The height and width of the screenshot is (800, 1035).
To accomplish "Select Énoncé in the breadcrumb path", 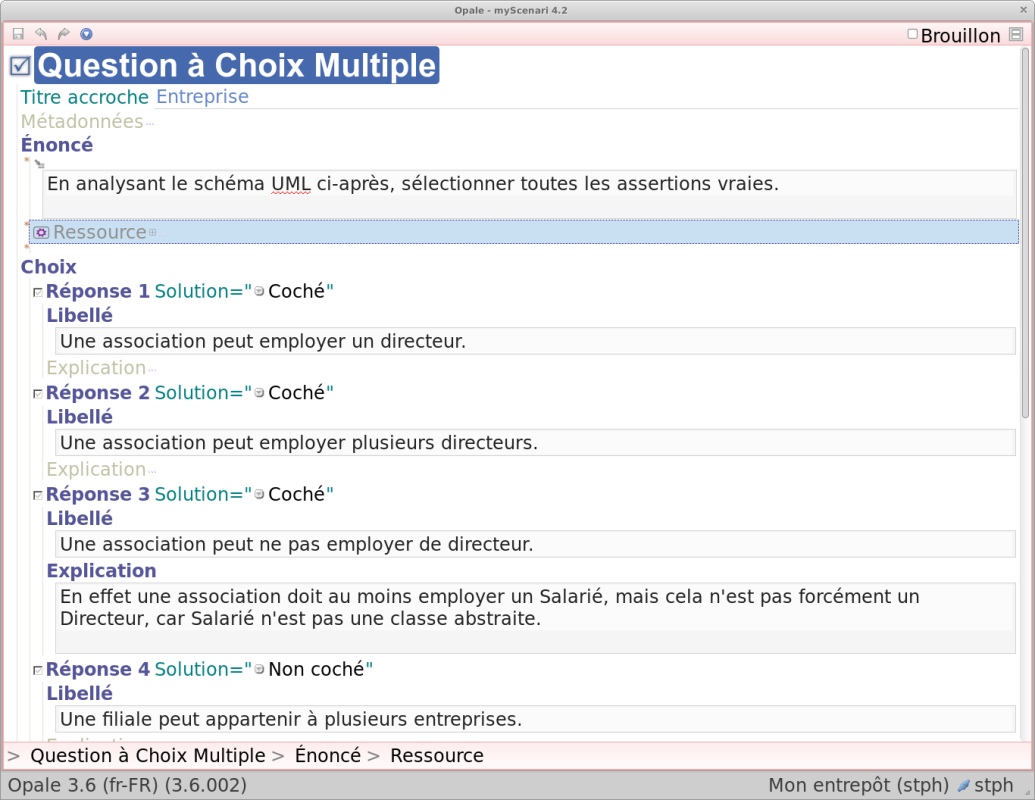I will (327, 756).
